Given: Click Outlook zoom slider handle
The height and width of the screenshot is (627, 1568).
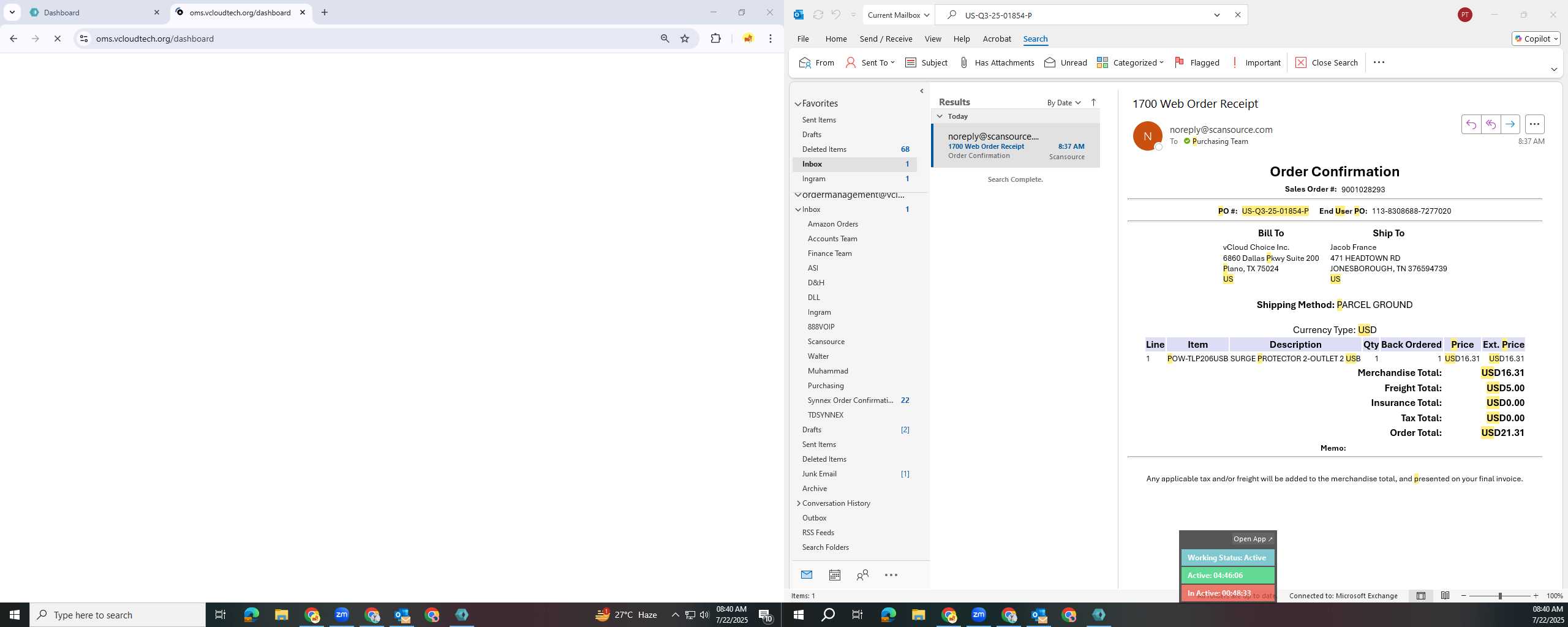Looking at the screenshot, I should 1500,595.
